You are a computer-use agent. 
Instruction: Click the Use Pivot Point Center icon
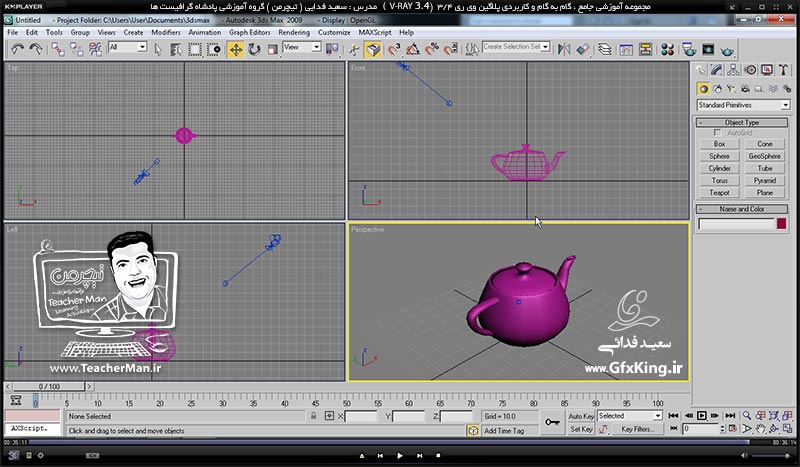[x=332, y=50]
